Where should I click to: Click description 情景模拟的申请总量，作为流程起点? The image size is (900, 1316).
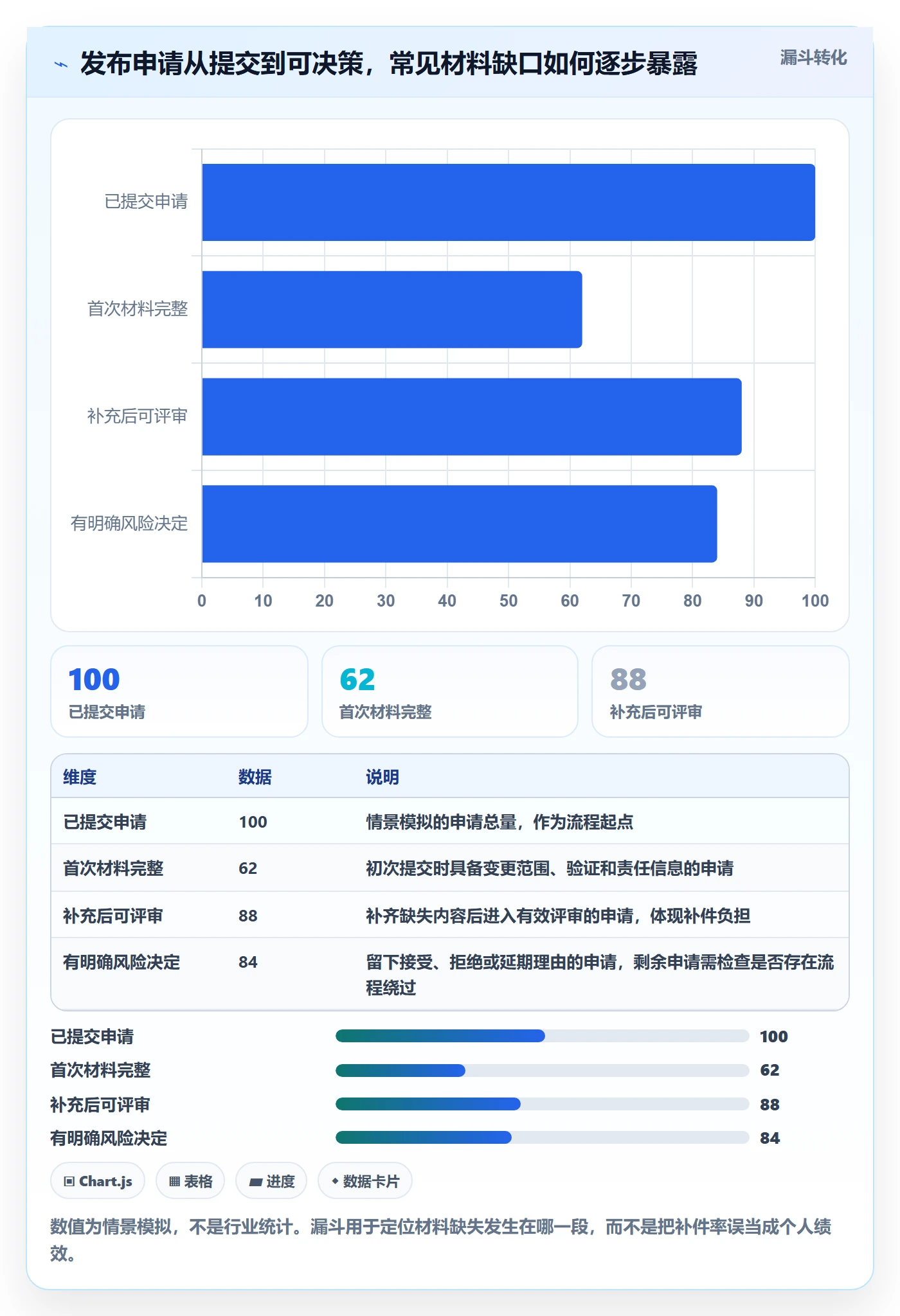click(x=500, y=822)
